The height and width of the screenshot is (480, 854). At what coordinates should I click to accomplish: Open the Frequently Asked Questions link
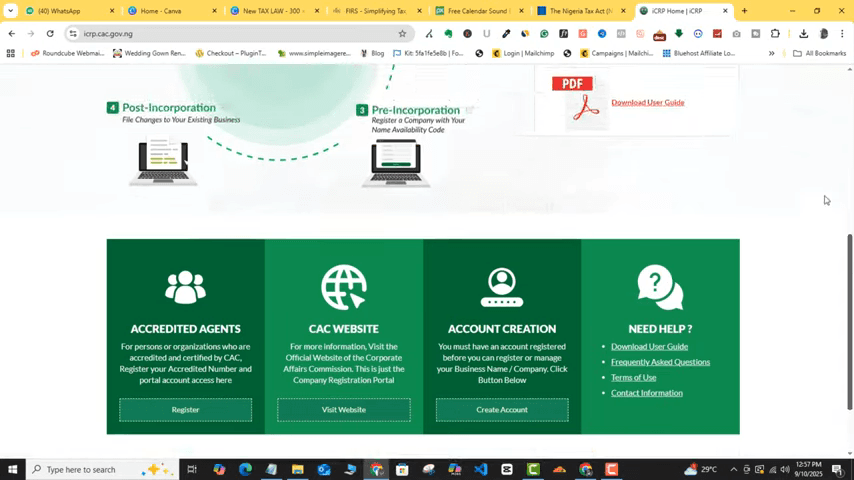click(x=660, y=362)
